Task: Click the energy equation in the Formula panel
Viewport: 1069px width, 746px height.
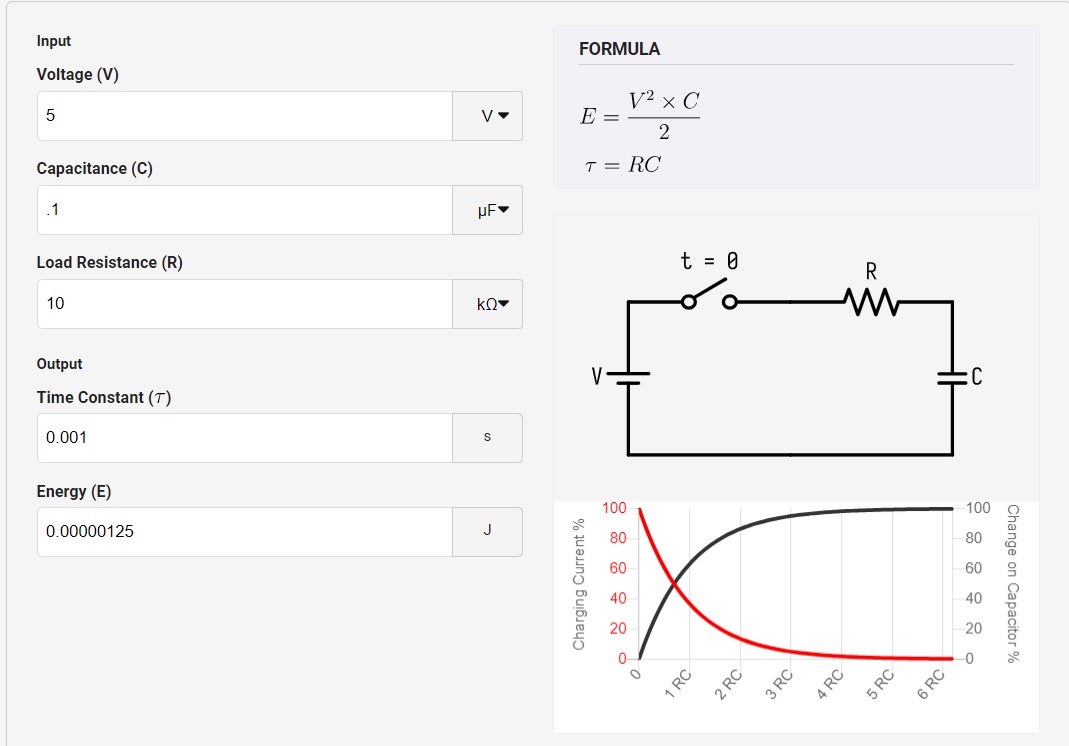Action: tap(640, 116)
